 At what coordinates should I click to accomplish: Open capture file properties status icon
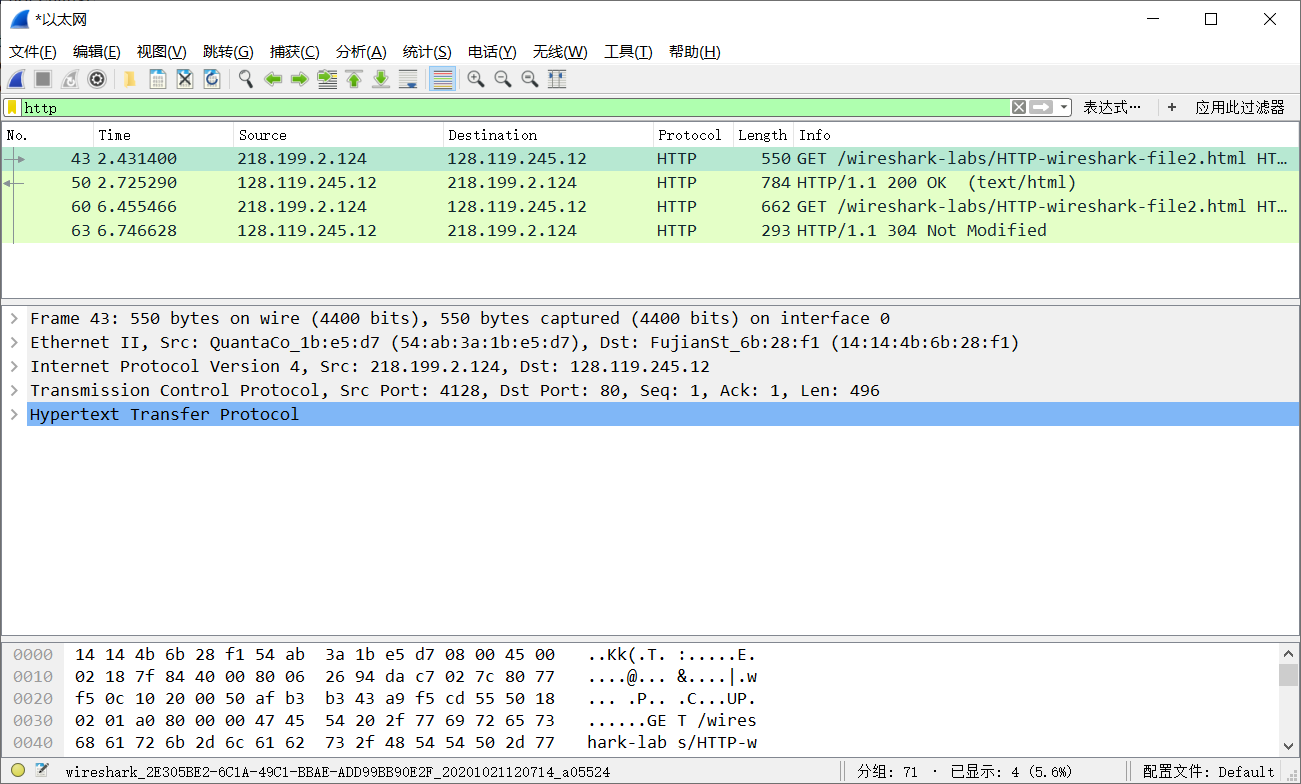42,771
